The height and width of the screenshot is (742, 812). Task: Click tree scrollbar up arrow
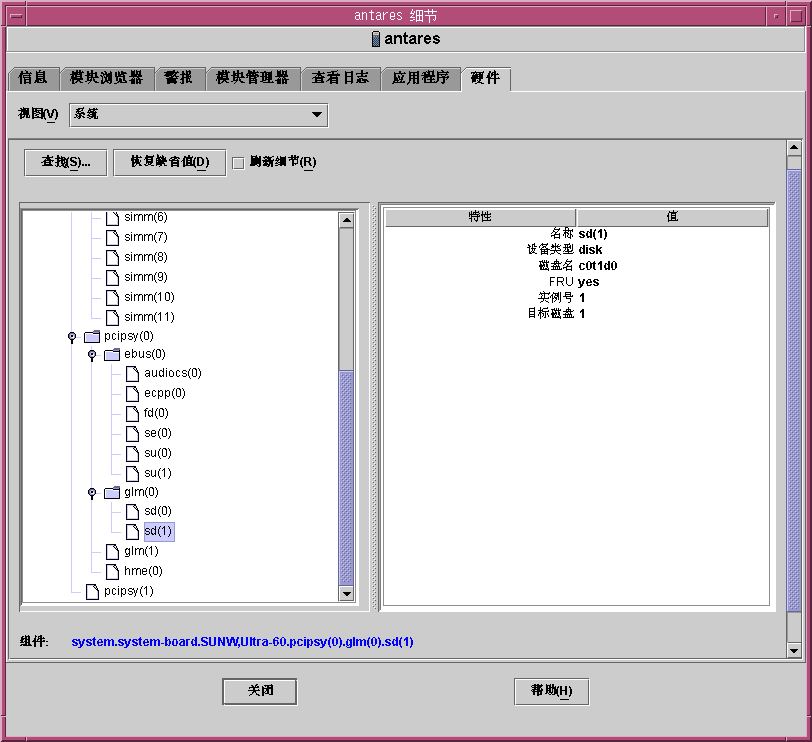(346, 221)
